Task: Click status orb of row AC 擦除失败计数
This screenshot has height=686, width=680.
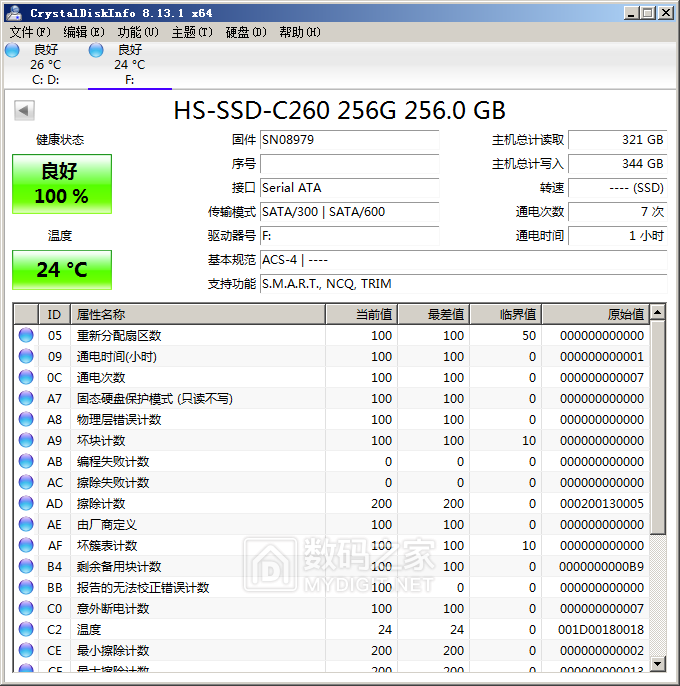Action: [26, 483]
